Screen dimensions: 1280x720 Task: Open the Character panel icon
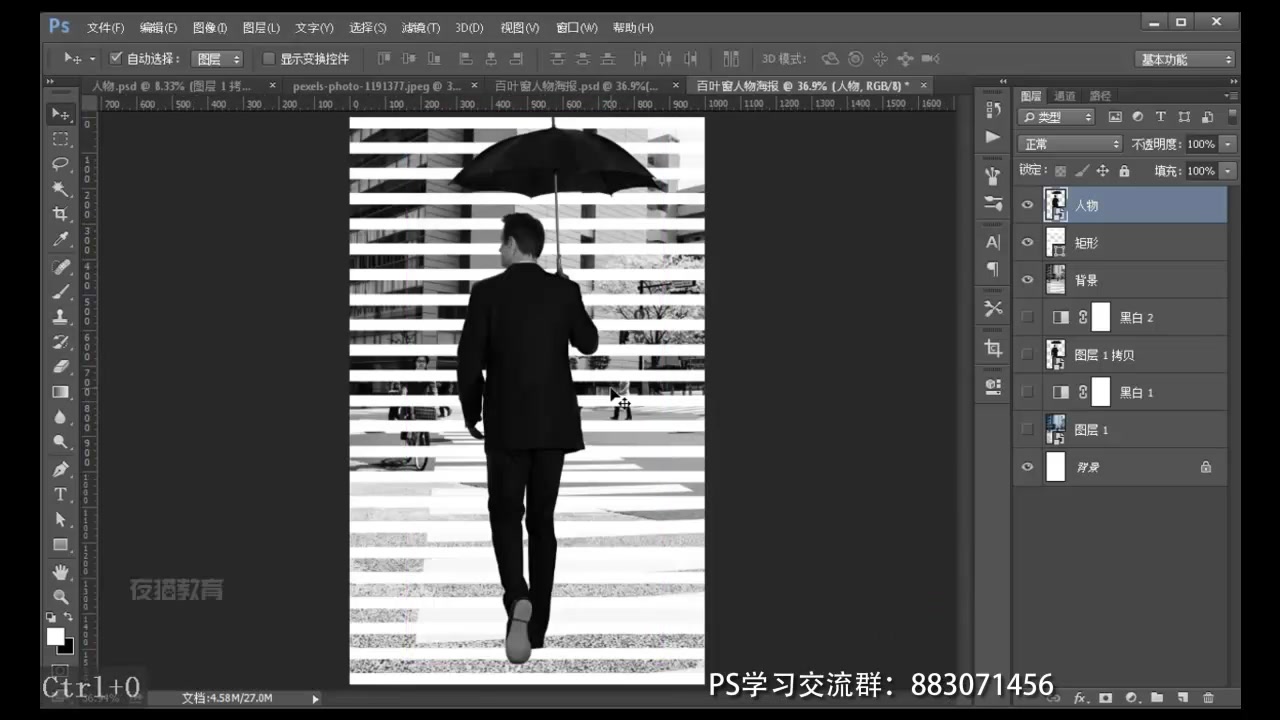coord(993,242)
